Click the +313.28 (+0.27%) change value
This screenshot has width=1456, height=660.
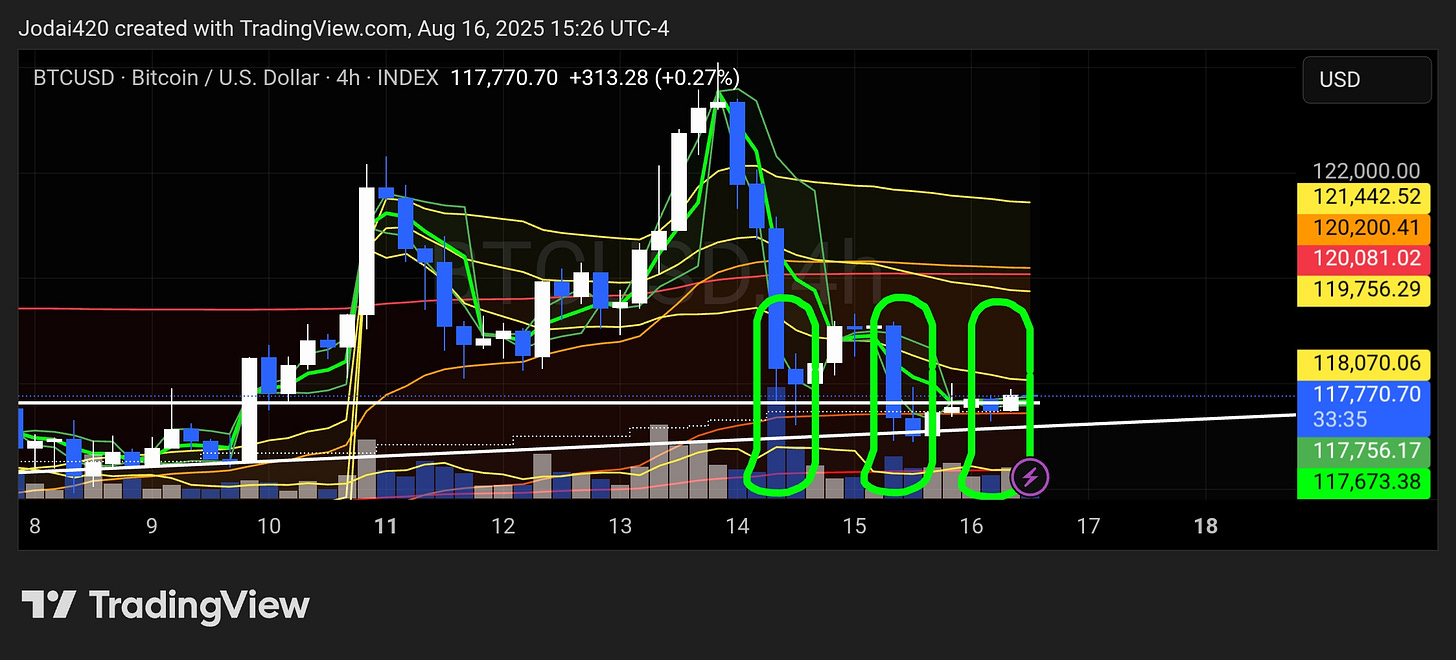pyautogui.click(x=655, y=78)
